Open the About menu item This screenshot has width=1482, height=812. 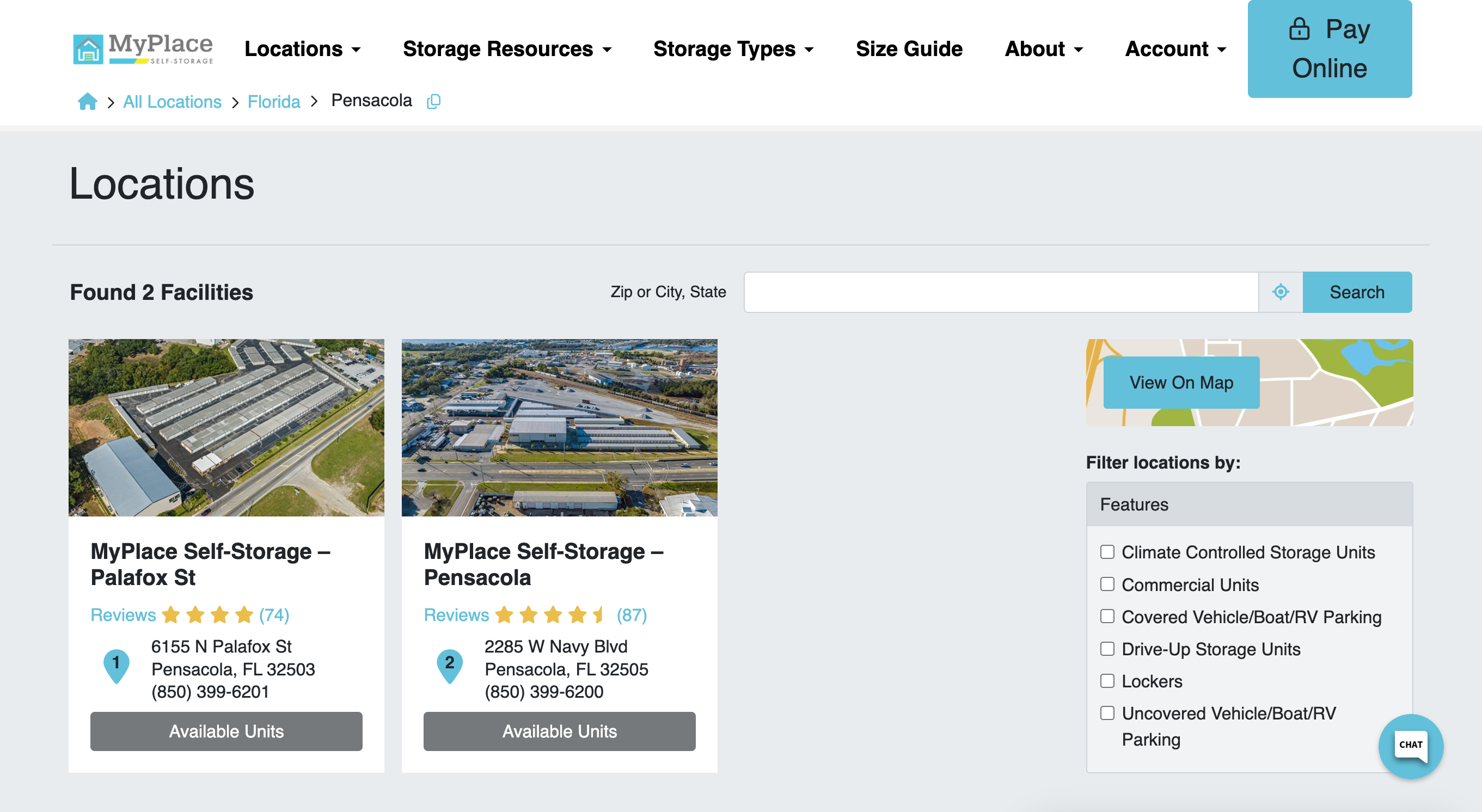point(1043,49)
